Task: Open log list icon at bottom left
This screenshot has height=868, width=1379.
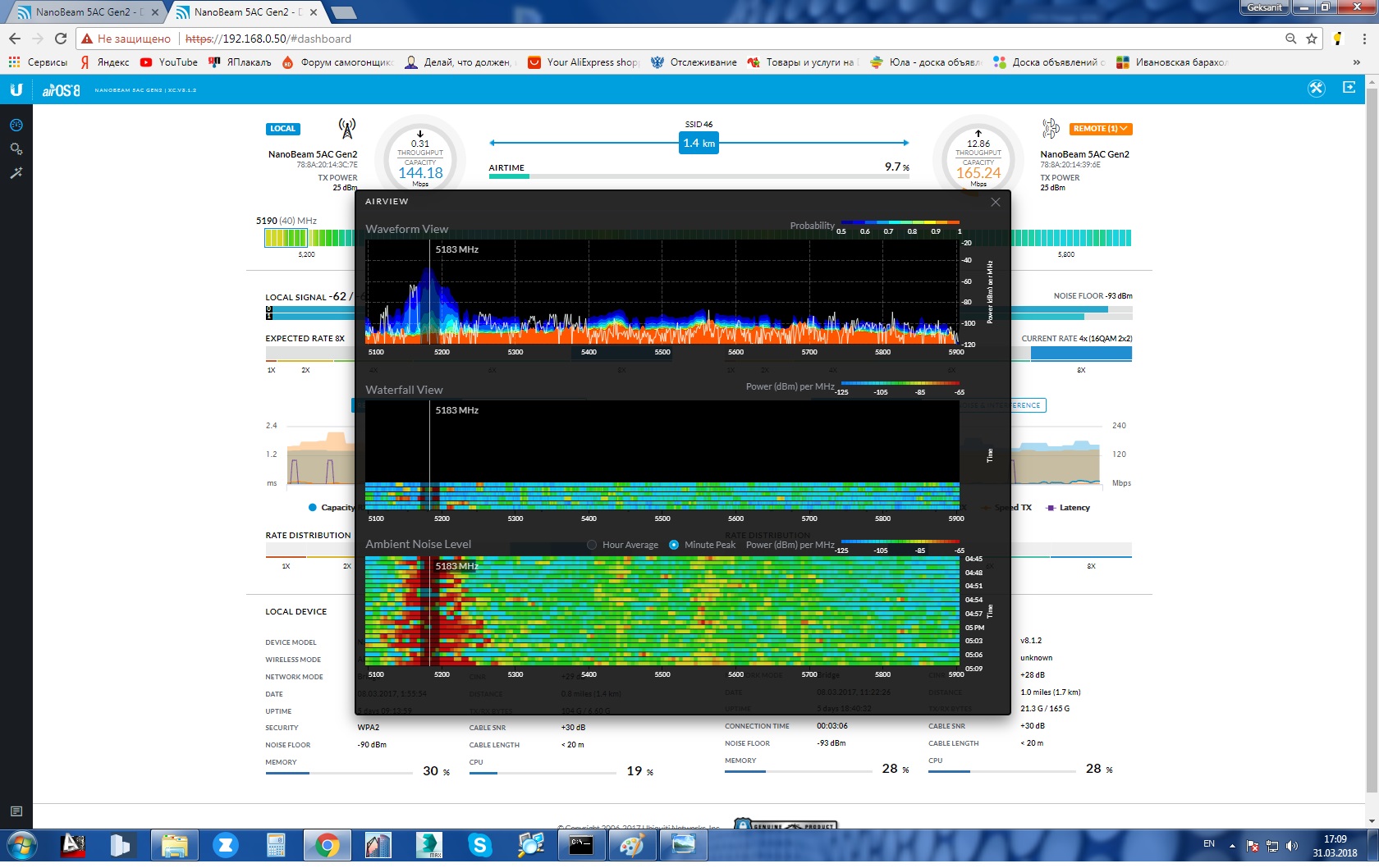Action: tap(16, 811)
